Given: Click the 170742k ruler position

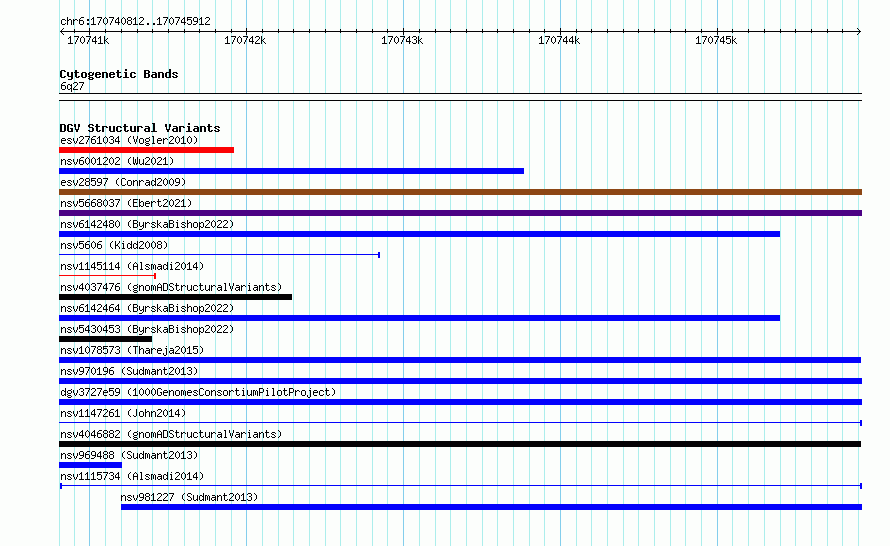Looking at the screenshot, I should (245, 40).
